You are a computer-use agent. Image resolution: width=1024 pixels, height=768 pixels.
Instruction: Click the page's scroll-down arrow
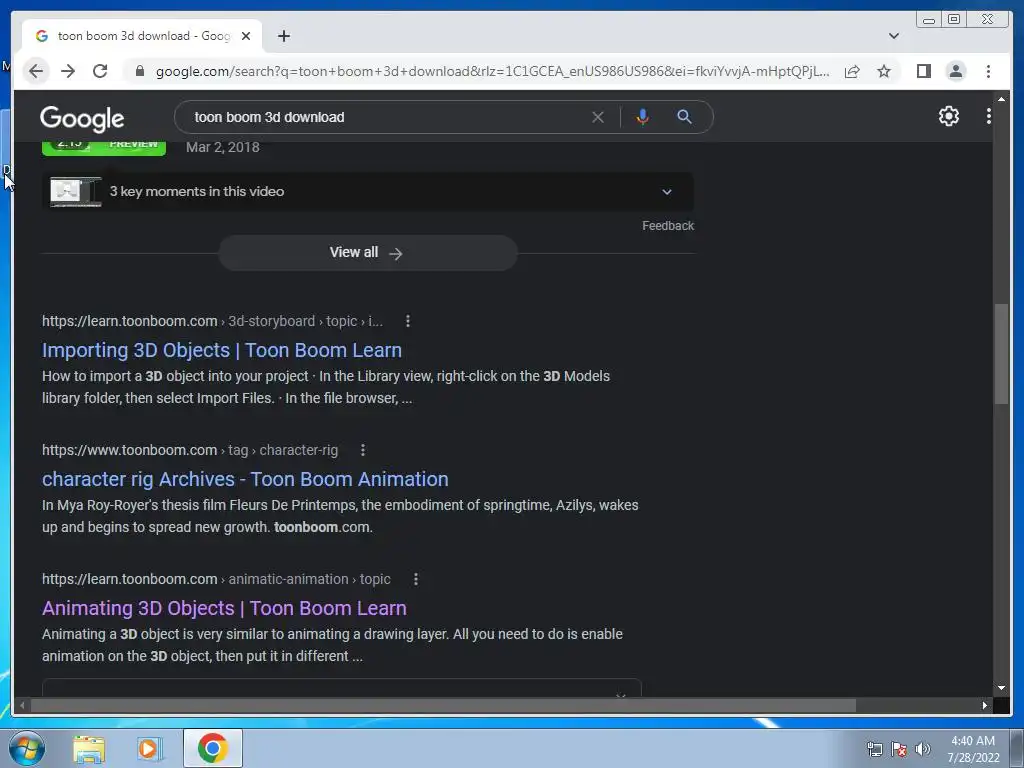pos(1001,688)
